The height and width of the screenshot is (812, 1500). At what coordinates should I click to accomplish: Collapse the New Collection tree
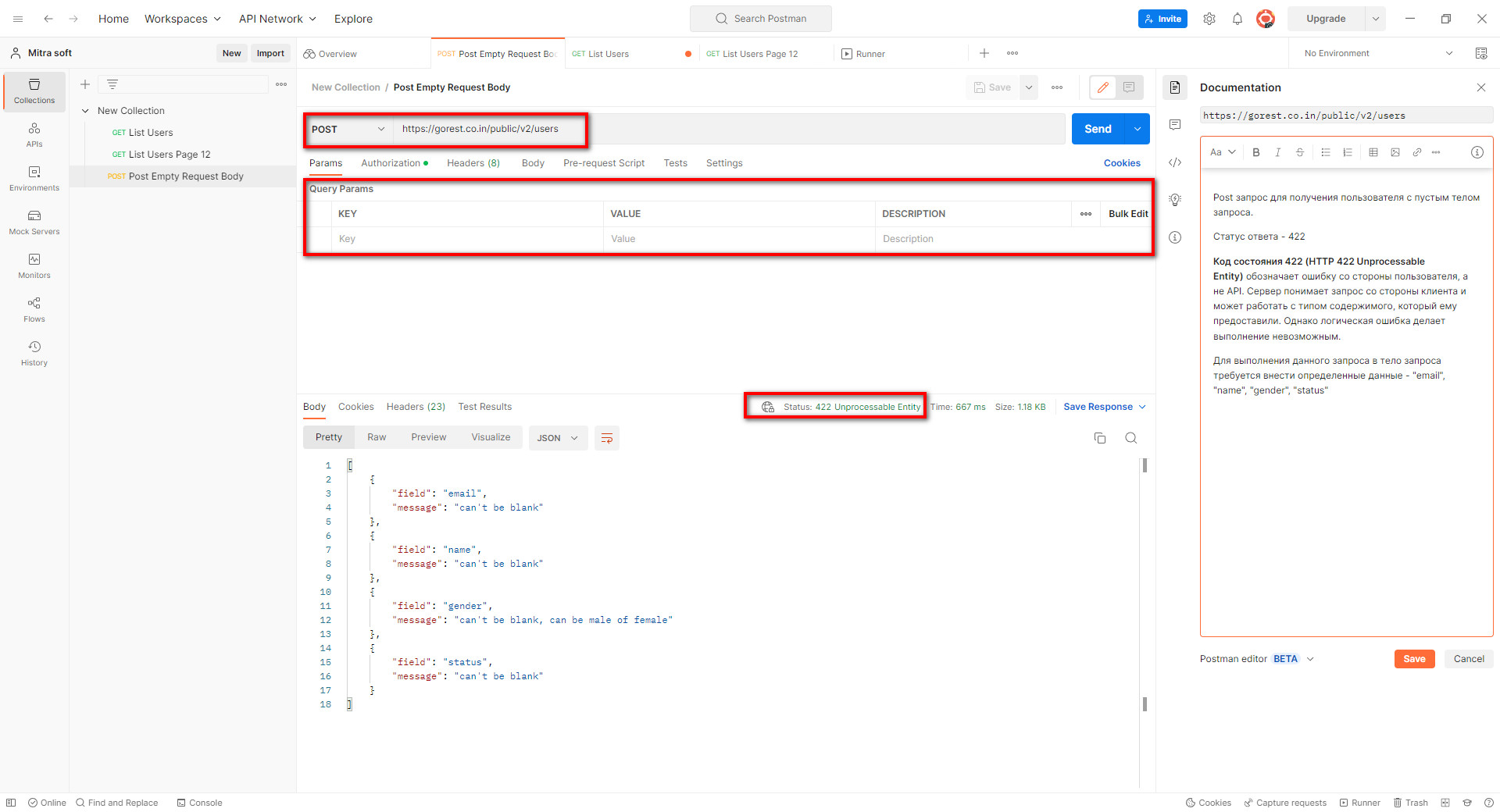point(85,111)
